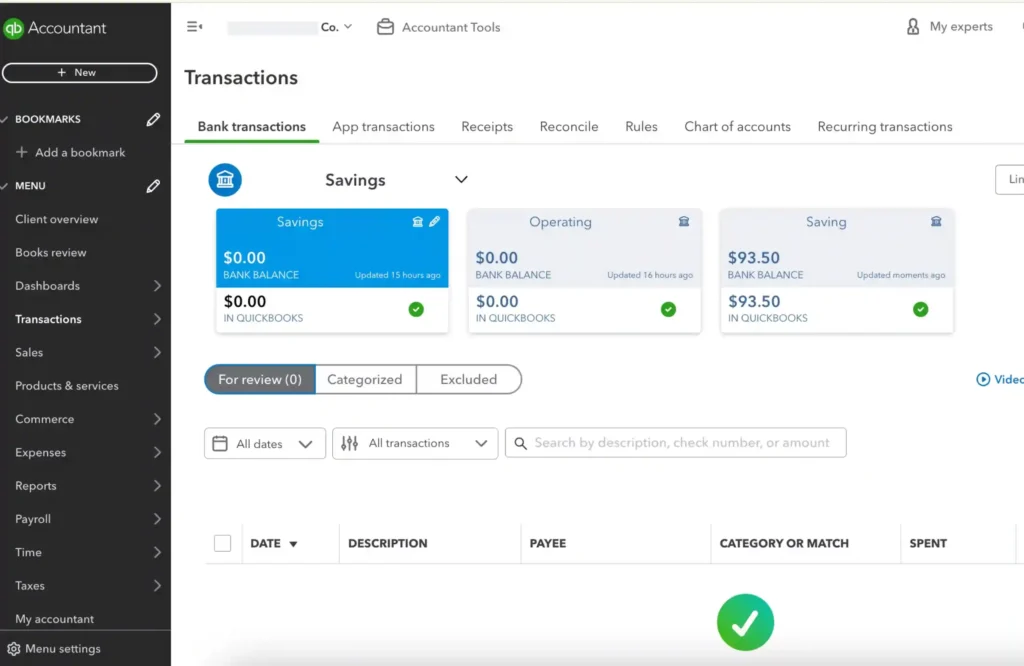Expand Commerce submenu arrow

click(157, 419)
